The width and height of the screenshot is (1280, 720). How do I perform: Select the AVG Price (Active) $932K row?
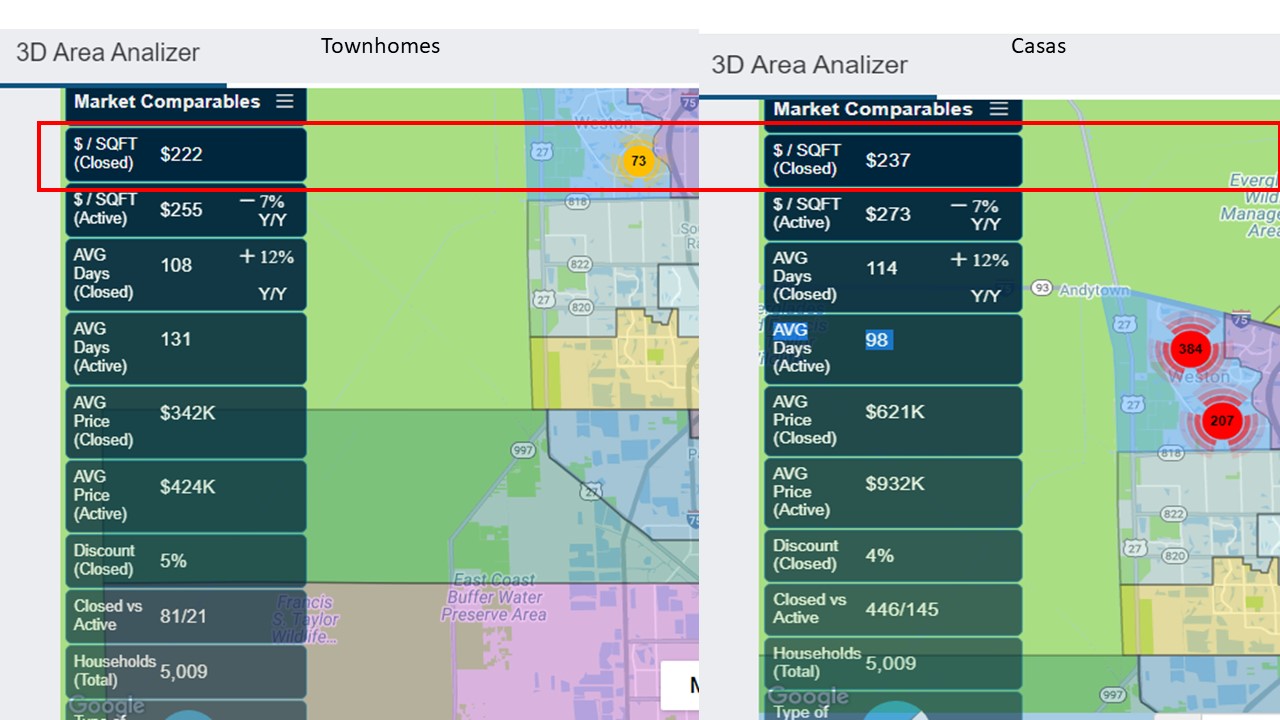point(893,492)
